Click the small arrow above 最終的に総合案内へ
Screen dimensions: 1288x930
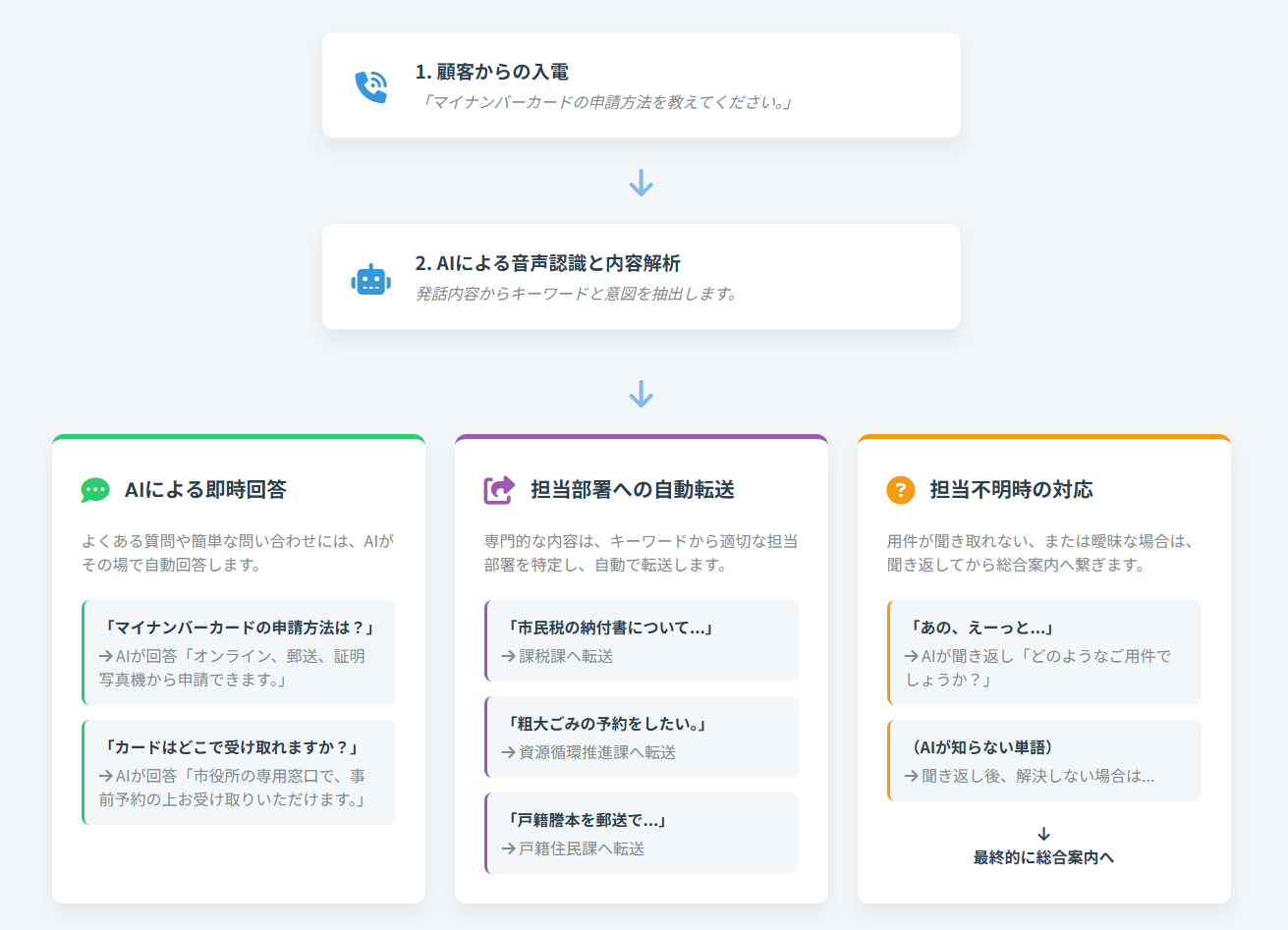(1043, 834)
